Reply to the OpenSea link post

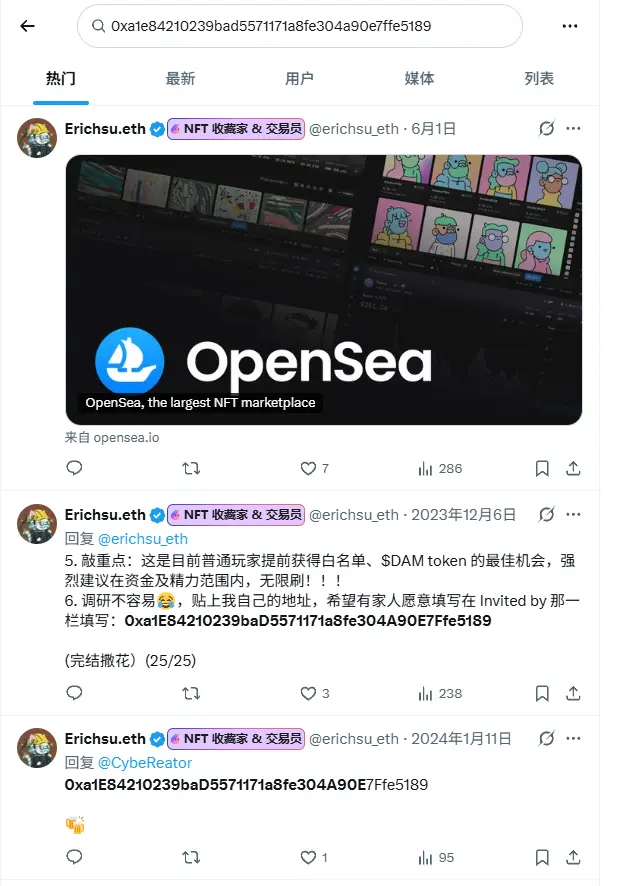(x=75, y=468)
